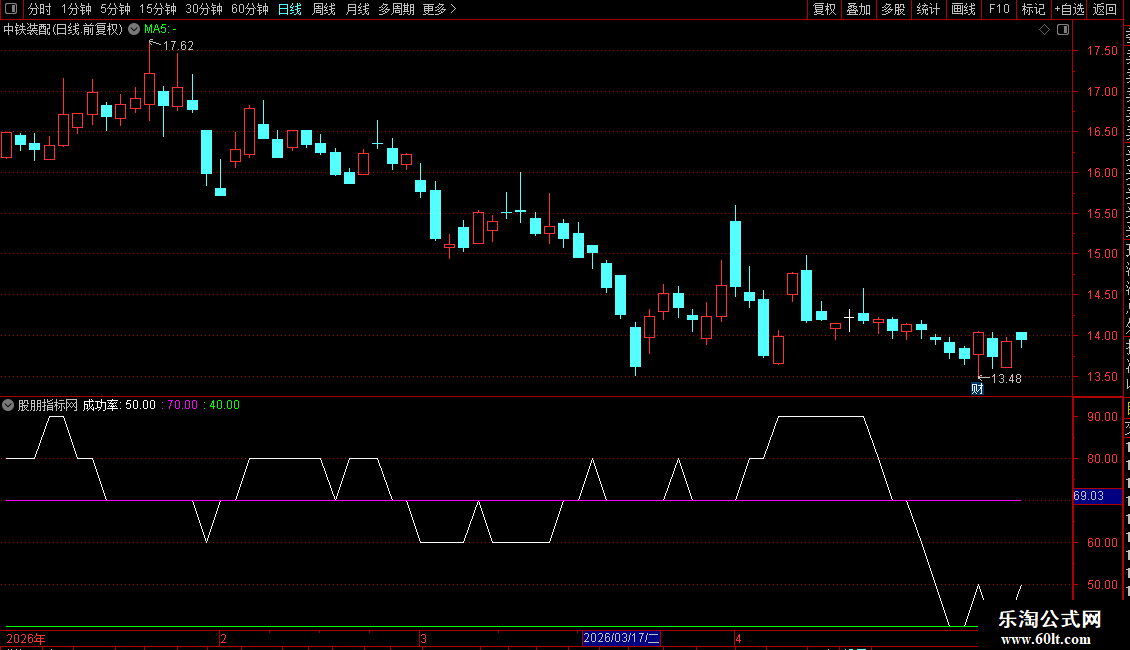Click month 4 on time axis

738,638
